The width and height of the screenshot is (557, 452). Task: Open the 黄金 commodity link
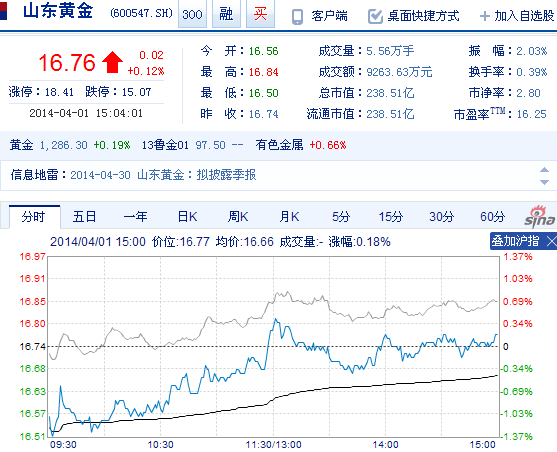[x=21, y=145]
